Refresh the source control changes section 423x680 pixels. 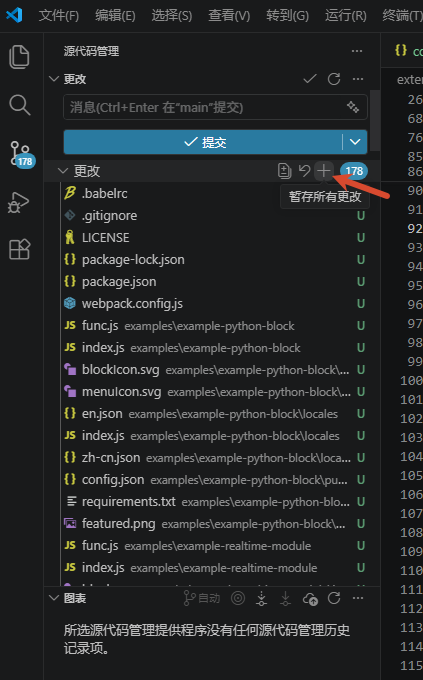(334, 79)
